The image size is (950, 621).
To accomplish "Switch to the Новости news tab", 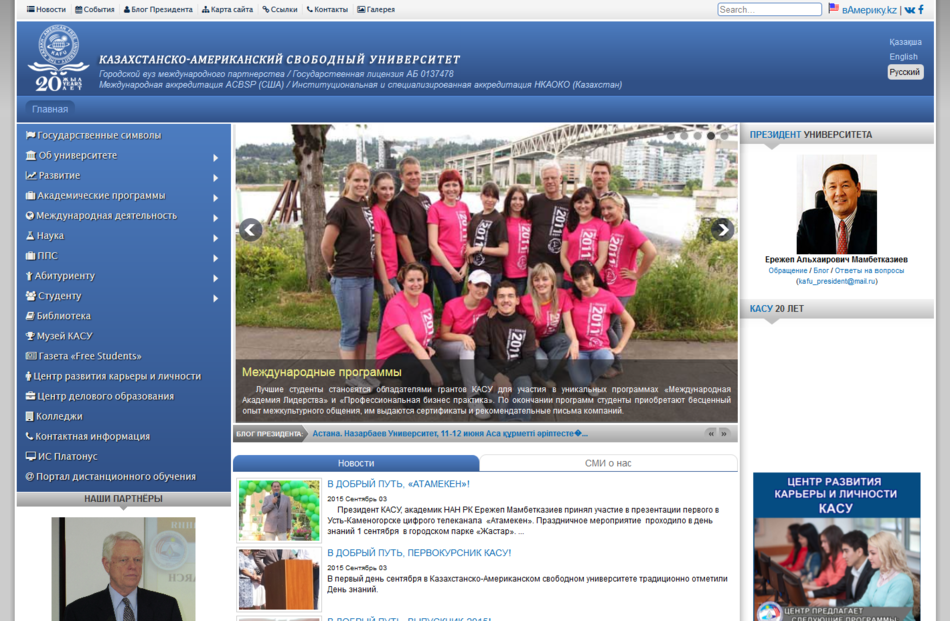I will [x=356, y=463].
